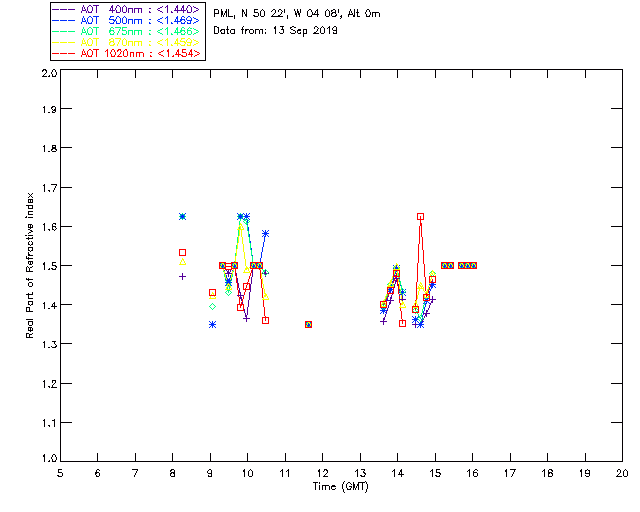Click y-axis tick label 1.4
This screenshot has height=512, width=640.
click(x=49, y=305)
